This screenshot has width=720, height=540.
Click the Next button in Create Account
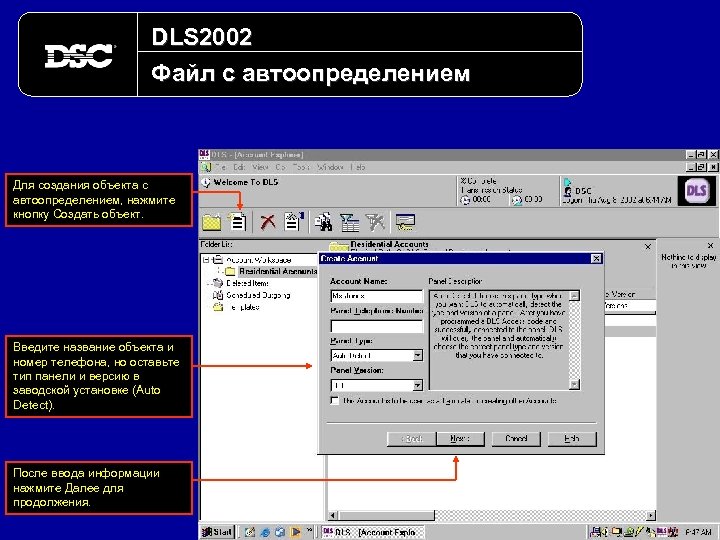pos(461,439)
